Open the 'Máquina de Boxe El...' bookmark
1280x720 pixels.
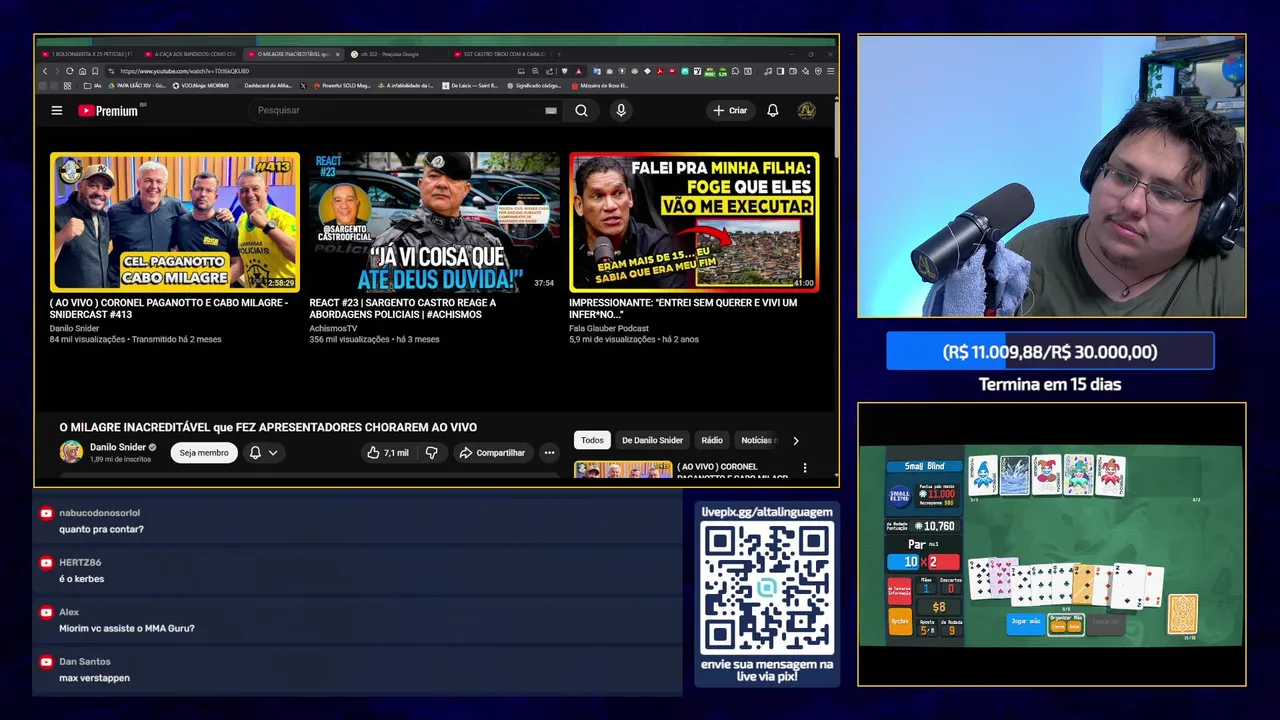click(599, 86)
